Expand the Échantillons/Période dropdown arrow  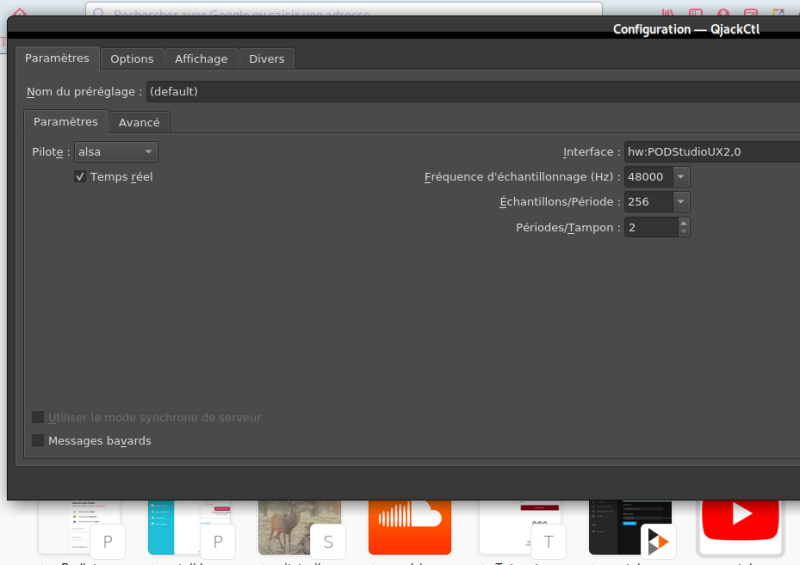click(x=681, y=202)
